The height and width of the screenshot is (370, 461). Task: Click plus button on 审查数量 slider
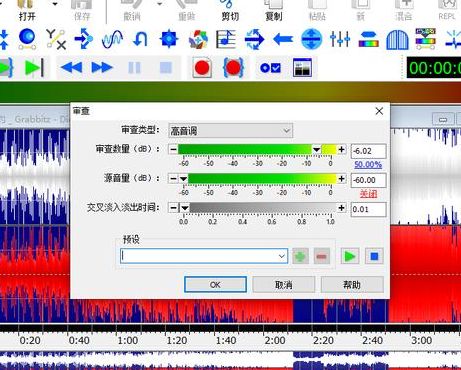341,150
